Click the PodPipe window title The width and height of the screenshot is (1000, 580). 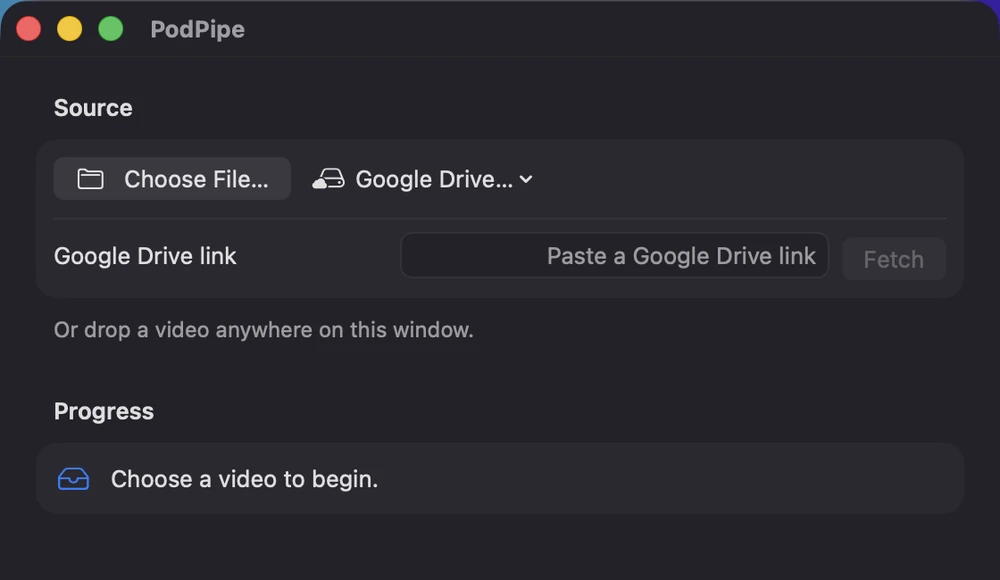pos(198,29)
